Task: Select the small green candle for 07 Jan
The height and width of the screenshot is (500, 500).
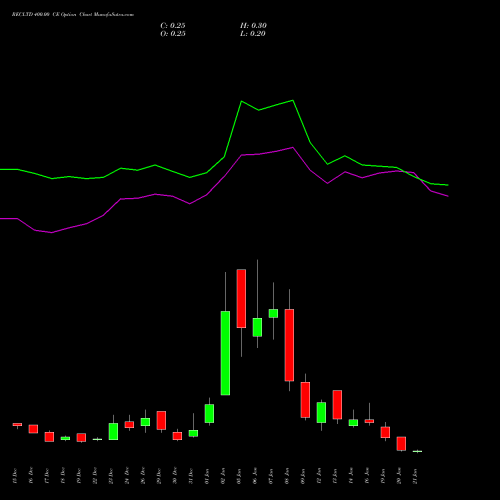Action: (273, 313)
